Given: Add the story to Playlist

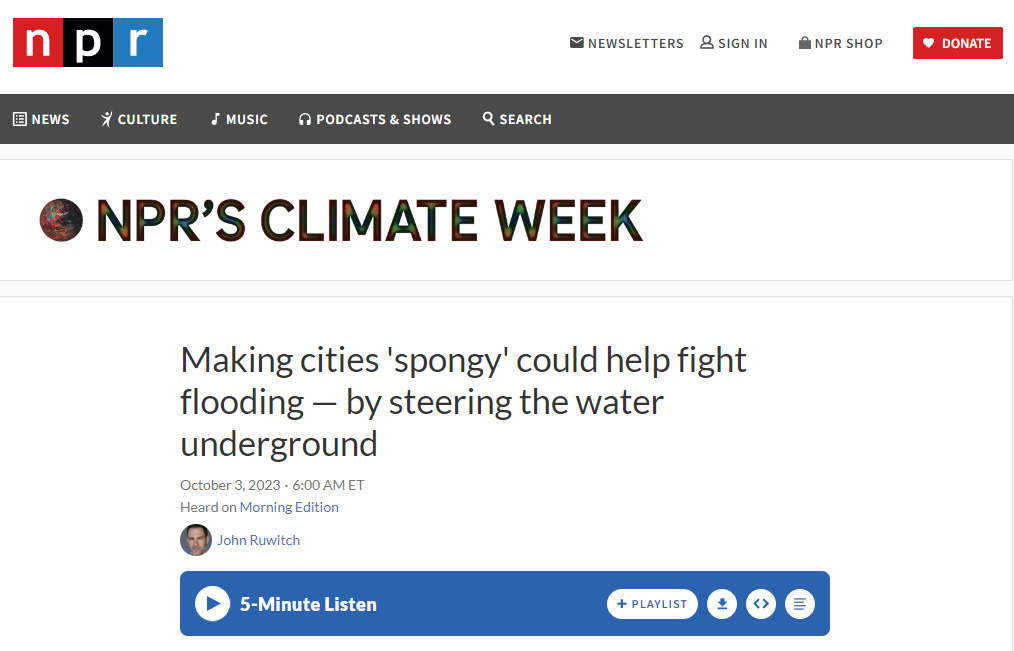Looking at the screenshot, I should click(x=652, y=604).
